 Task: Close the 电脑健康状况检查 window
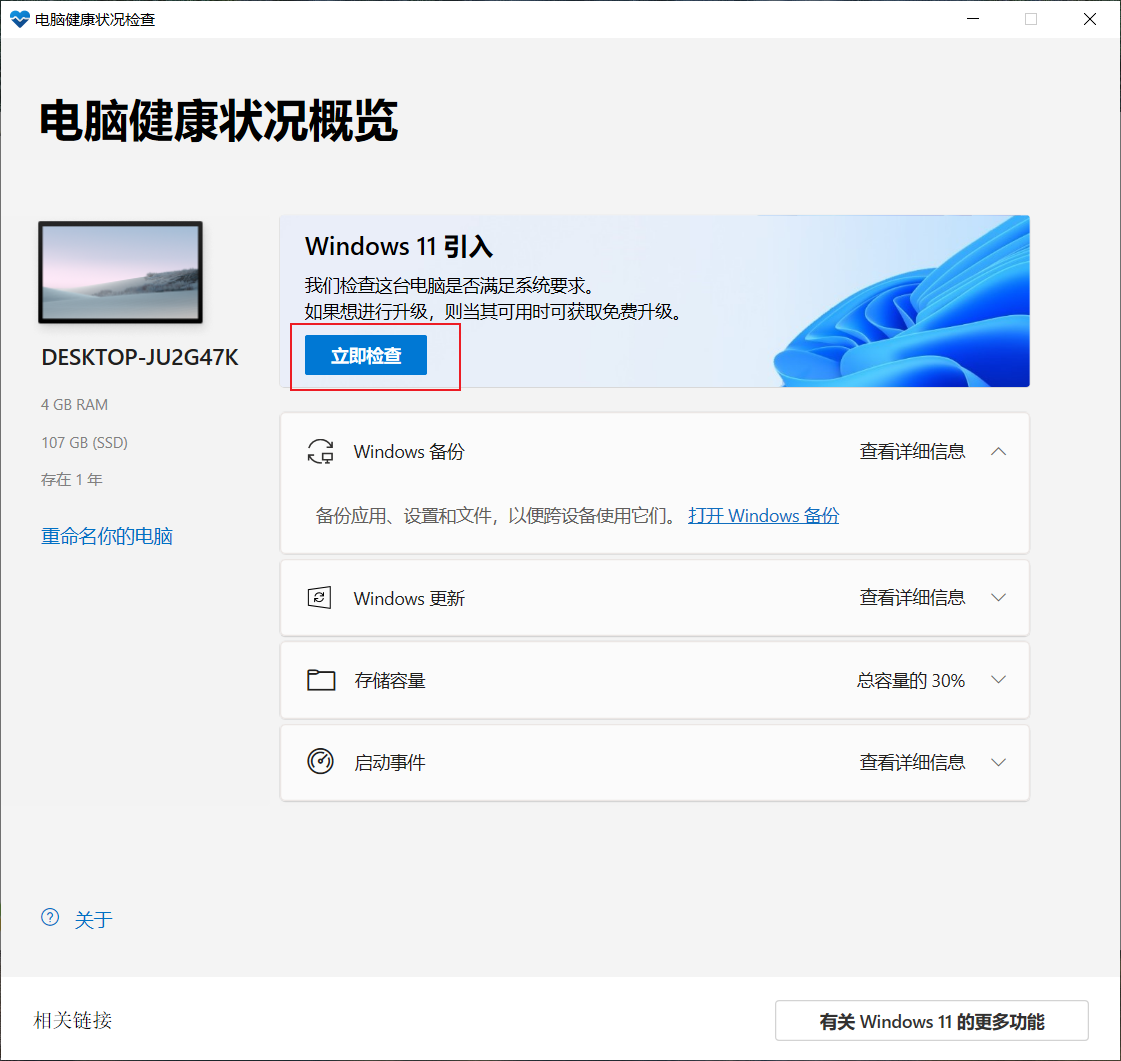(1090, 19)
